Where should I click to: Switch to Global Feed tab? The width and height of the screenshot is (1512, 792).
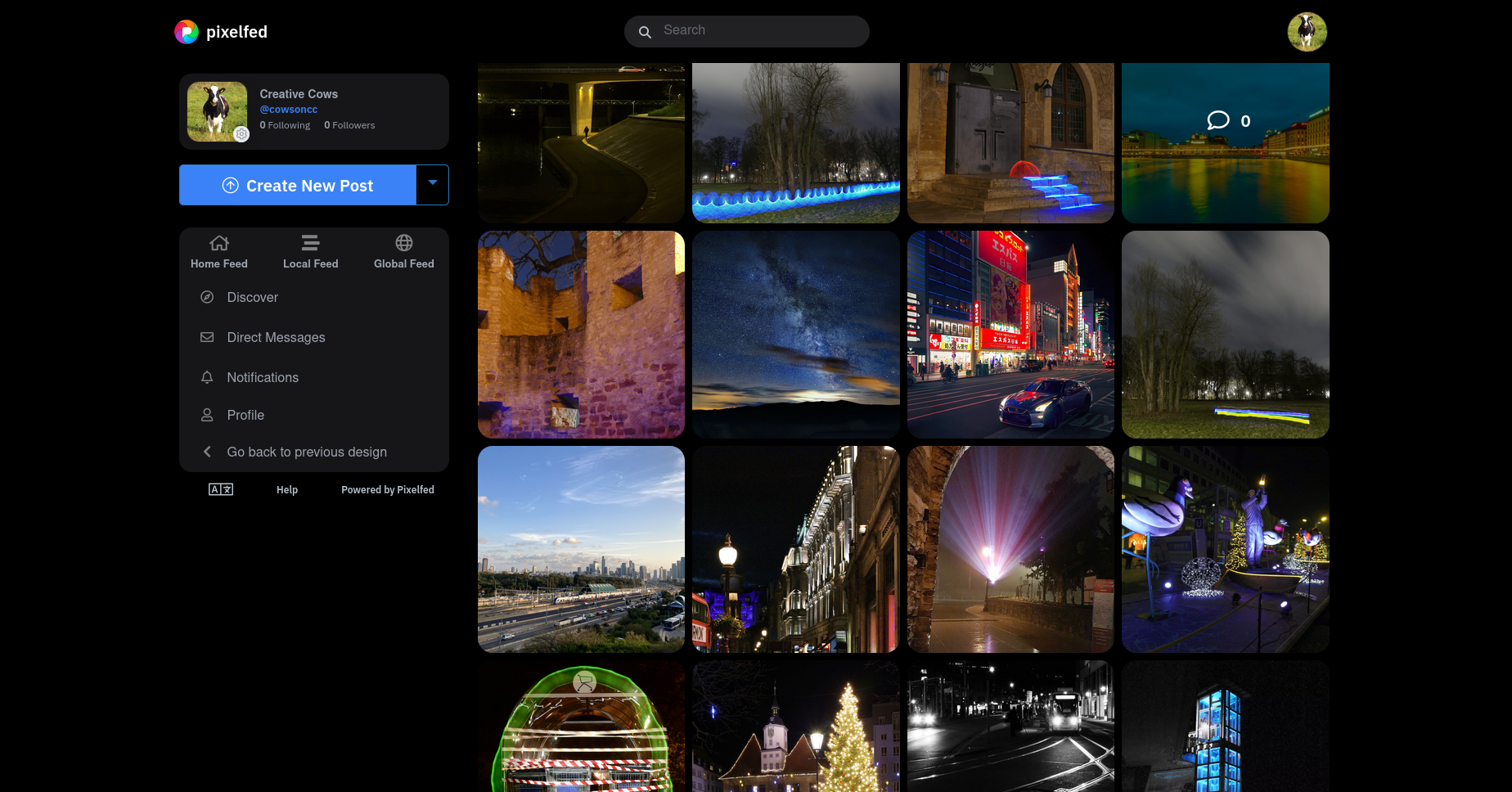click(403, 251)
